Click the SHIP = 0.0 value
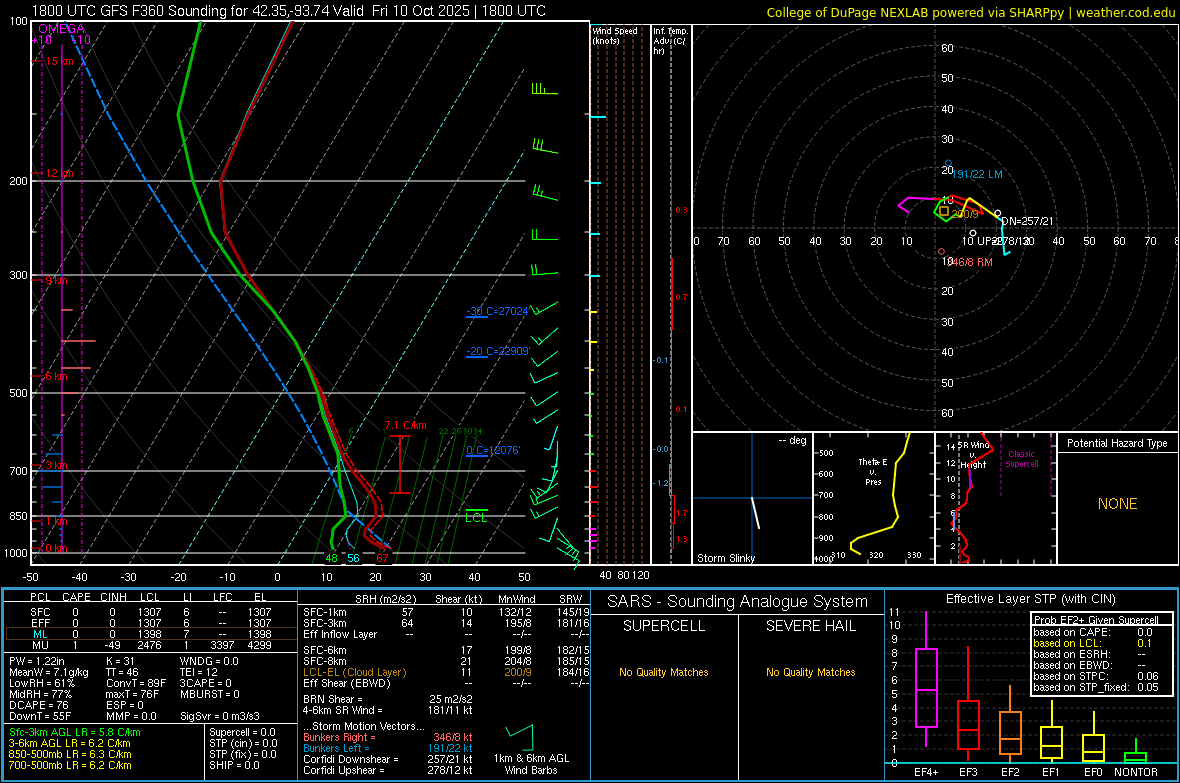The height and width of the screenshot is (783, 1180). pyautogui.click(x=234, y=765)
